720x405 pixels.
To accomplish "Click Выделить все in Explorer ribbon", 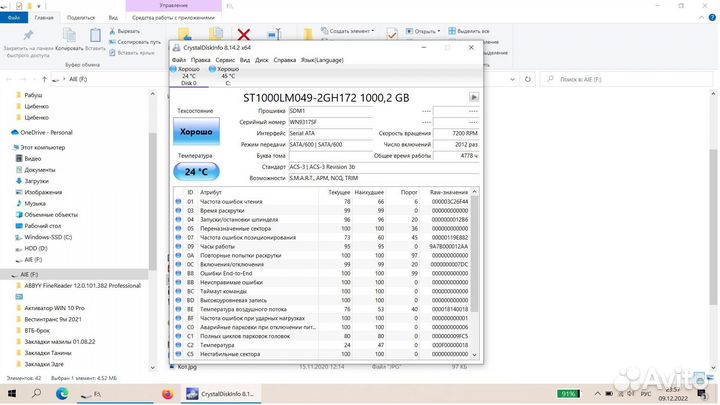I will pyautogui.click(x=469, y=31).
